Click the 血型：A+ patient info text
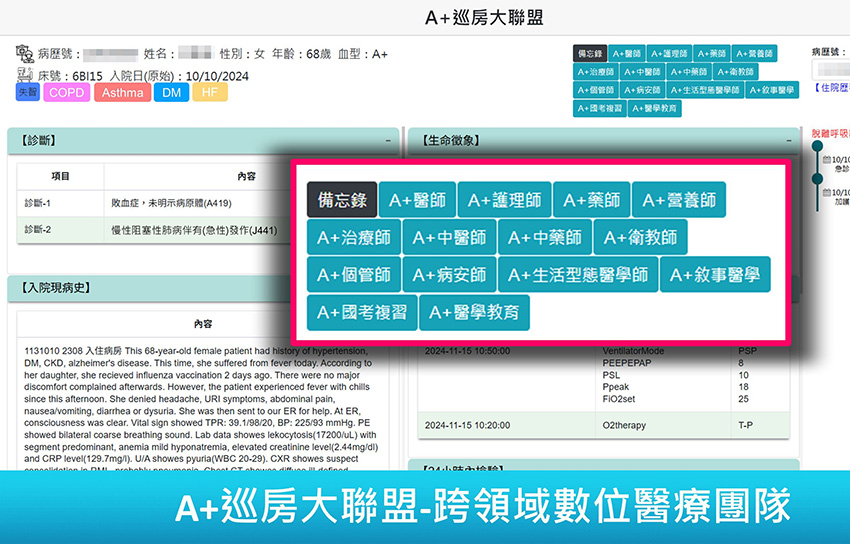This screenshot has height=544, width=850. 363,54
